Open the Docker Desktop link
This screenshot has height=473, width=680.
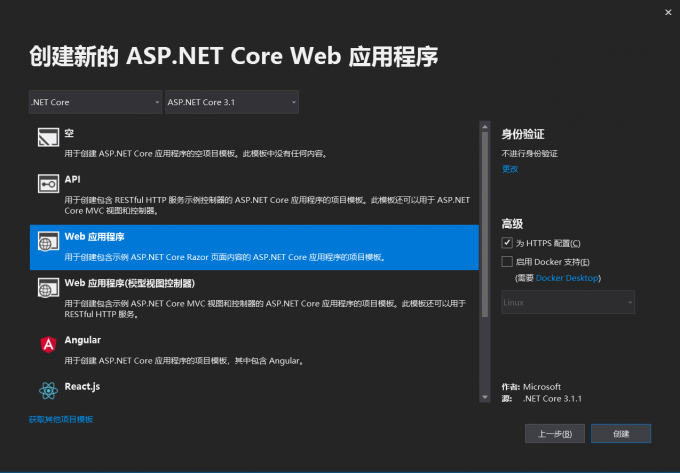click(x=568, y=278)
